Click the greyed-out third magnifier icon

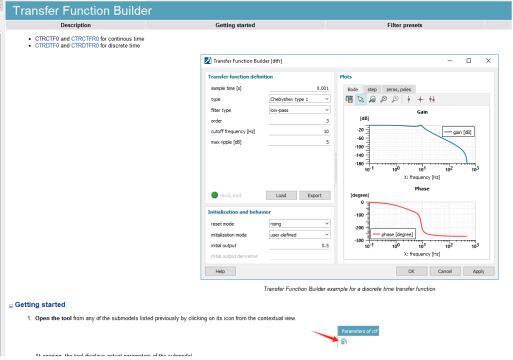(395, 99)
